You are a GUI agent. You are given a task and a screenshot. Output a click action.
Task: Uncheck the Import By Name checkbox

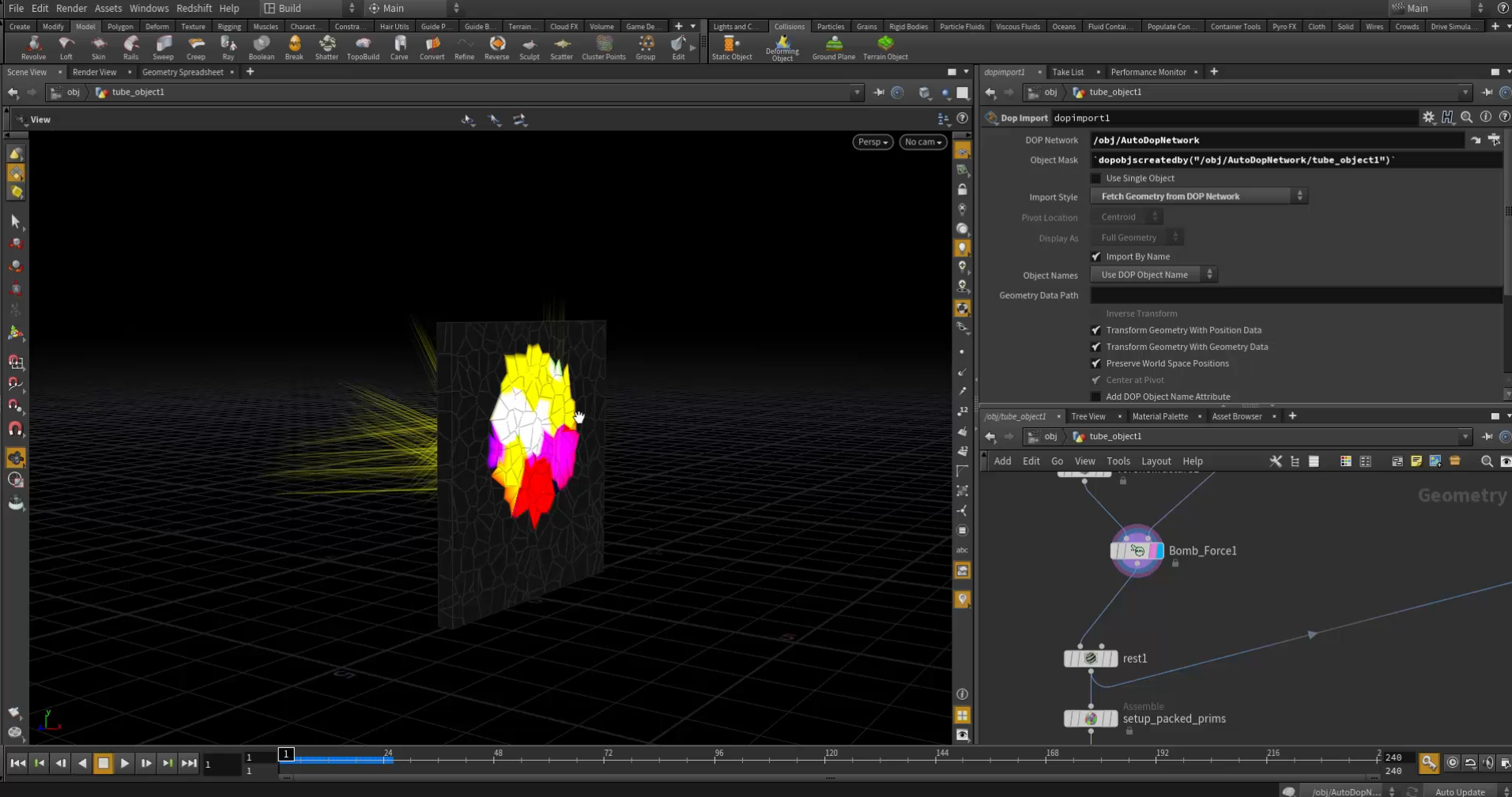point(1095,257)
